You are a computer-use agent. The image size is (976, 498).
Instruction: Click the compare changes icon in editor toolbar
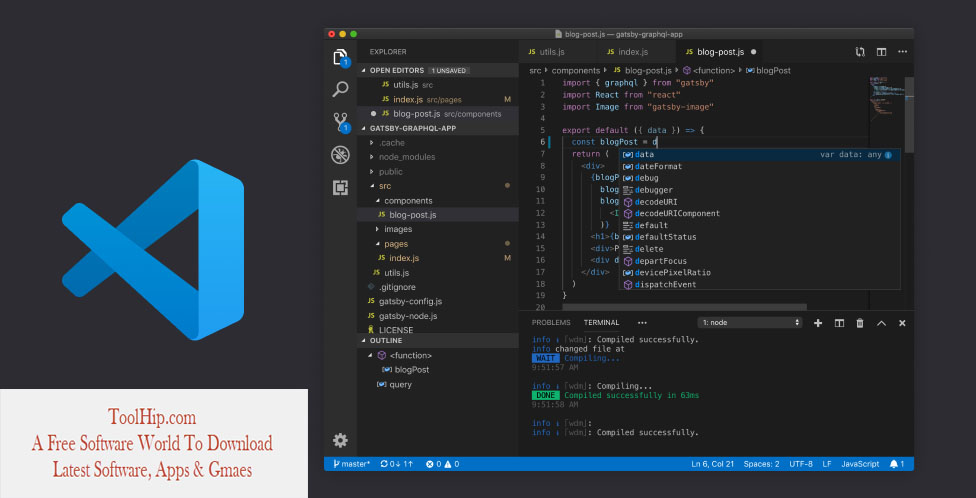tap(860, 52)
